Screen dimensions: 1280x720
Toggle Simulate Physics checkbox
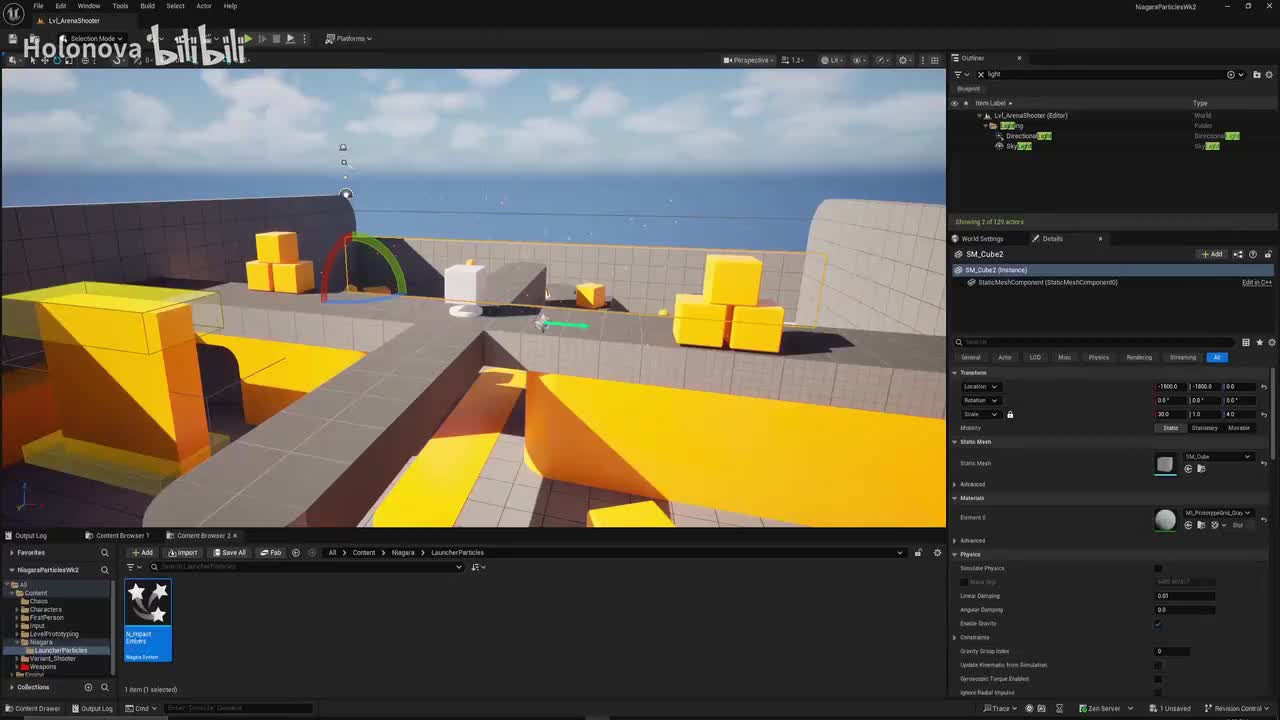pos(1158,569)
